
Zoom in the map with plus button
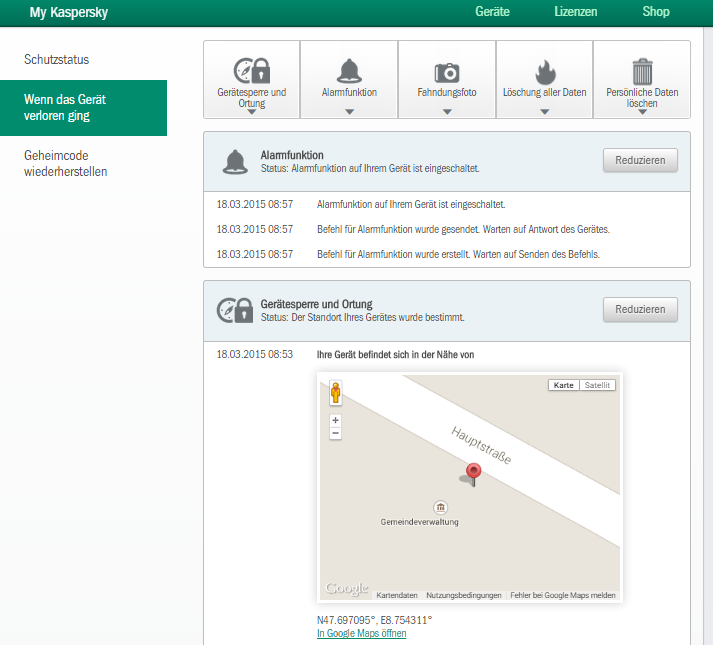[x=336, y=420]
